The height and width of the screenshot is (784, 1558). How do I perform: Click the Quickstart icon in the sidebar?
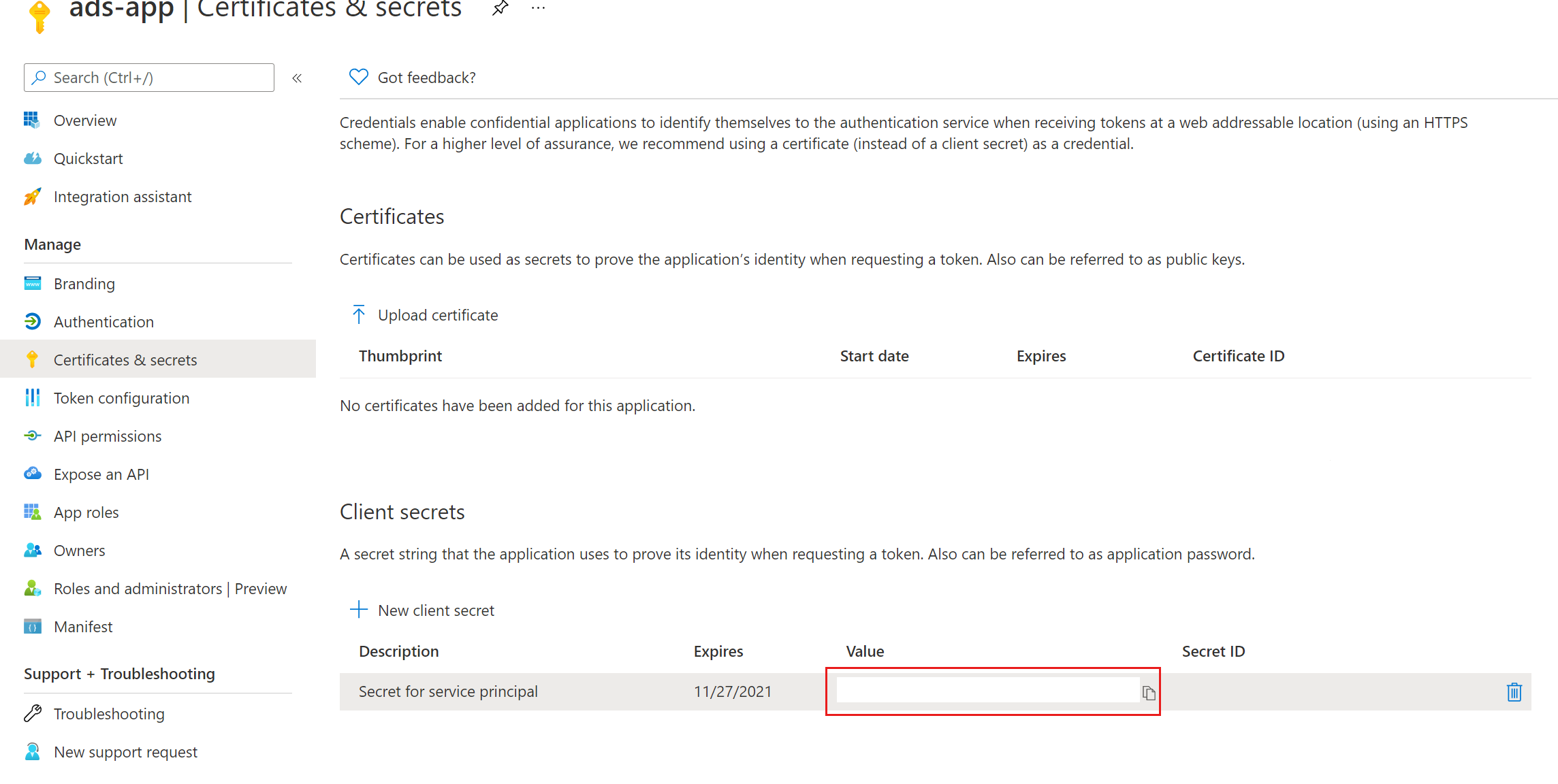click(32, 158)
